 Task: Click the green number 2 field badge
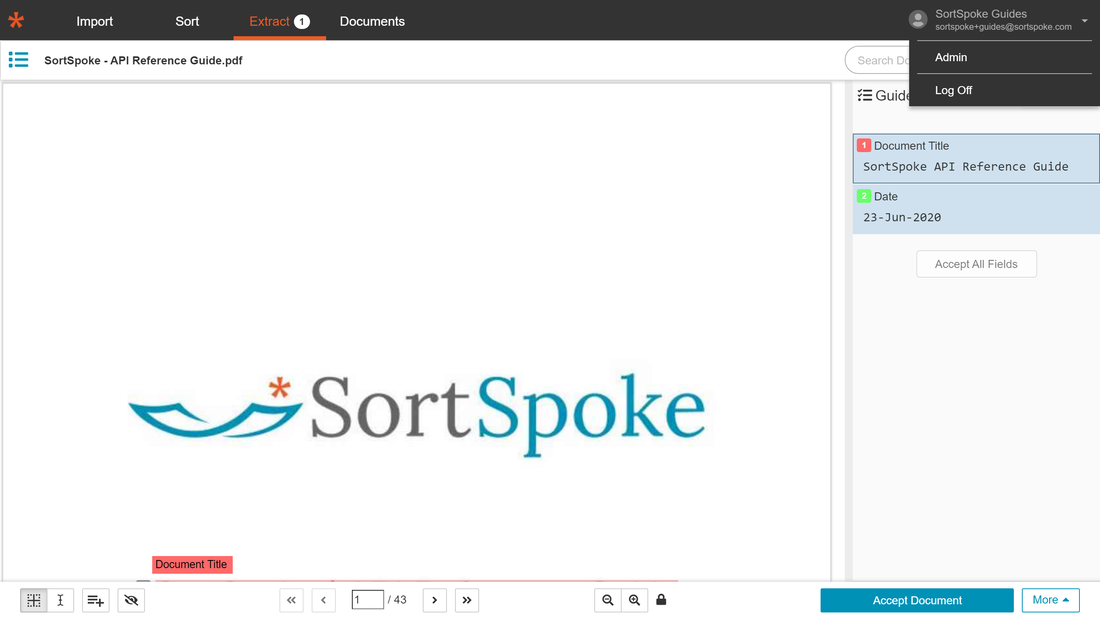tap(864, 196)
